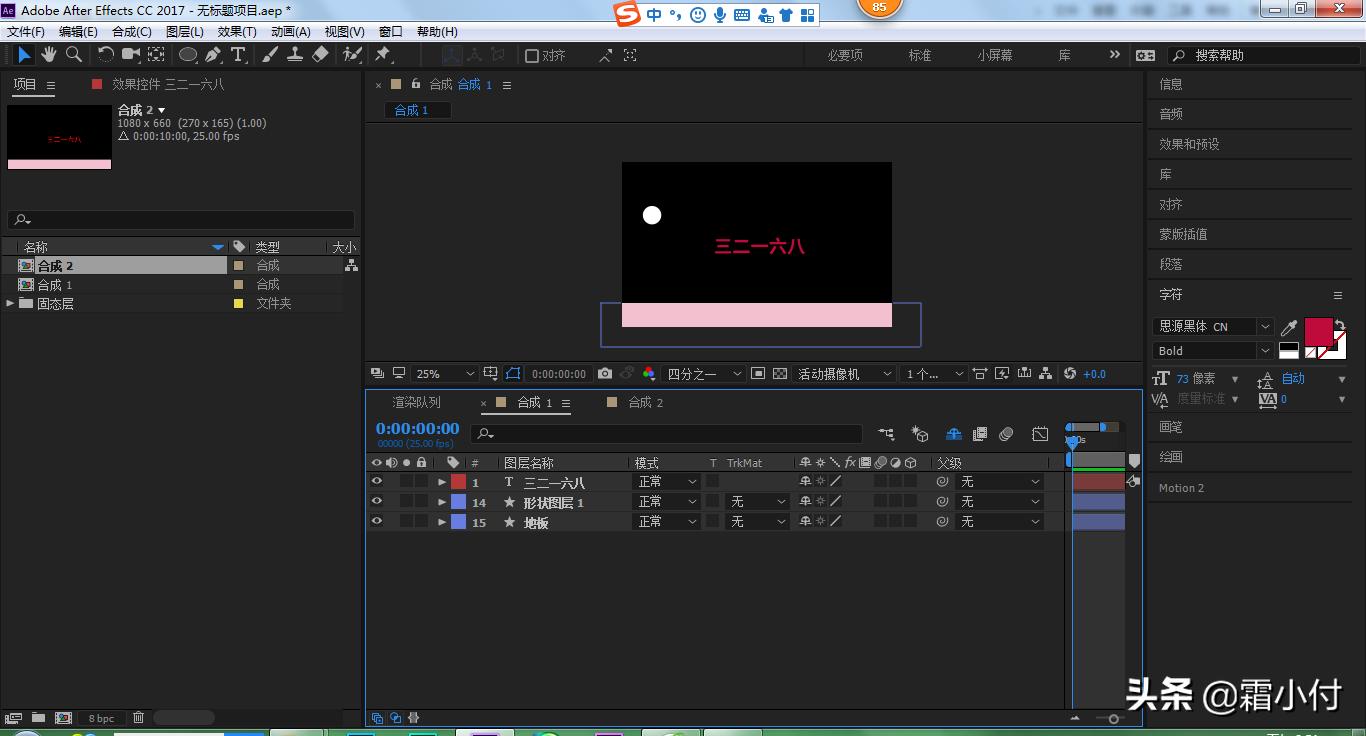
Task: Hide the 三二一六八 text layer
Action: pos(377,482)
